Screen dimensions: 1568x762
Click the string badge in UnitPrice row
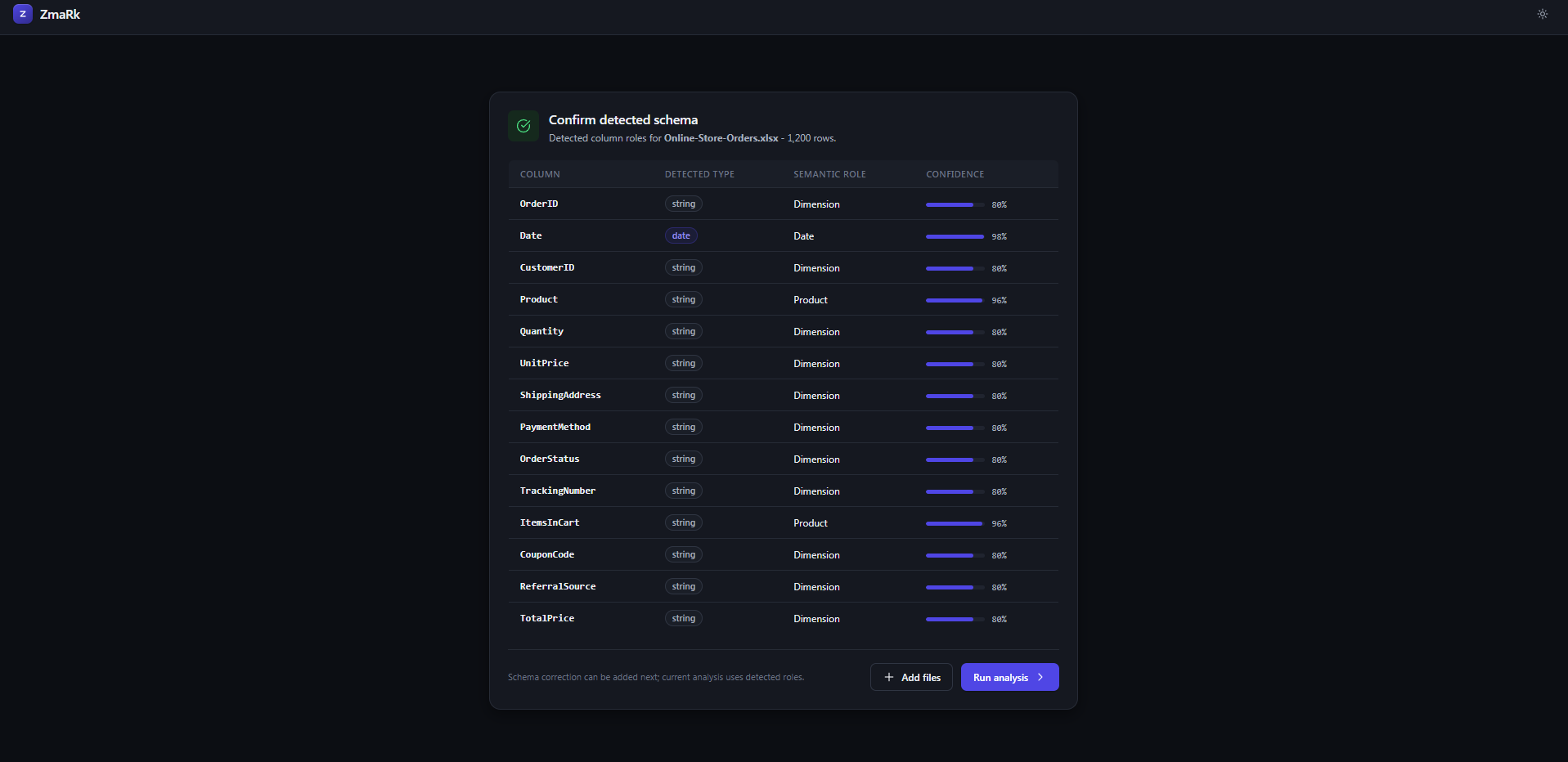pos(684,363)
